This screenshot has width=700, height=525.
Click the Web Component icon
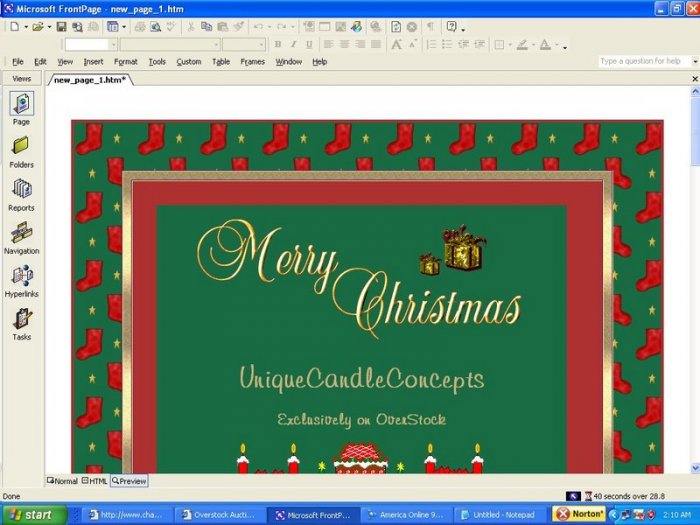tap(308, 27)
